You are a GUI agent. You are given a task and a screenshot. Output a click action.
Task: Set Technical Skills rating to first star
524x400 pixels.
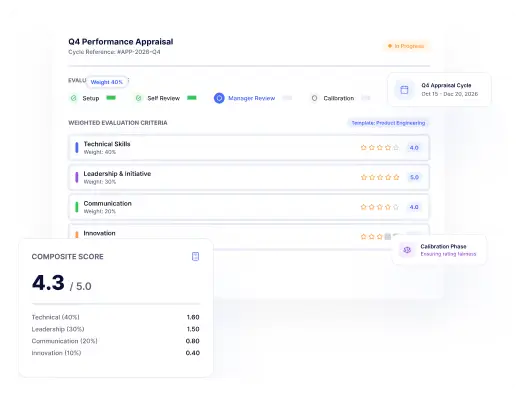coord(364,147)
